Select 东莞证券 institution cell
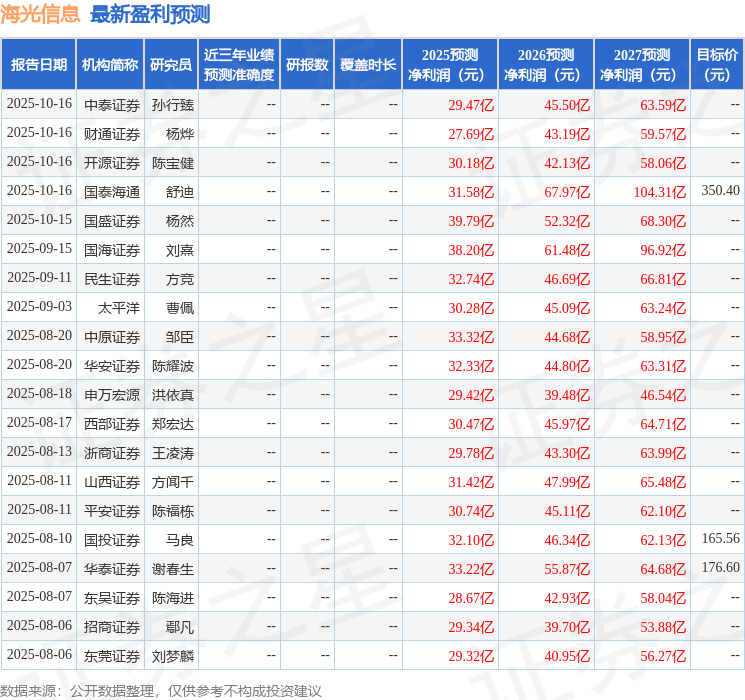This screenshot has height=700, width=745. pyautogui.click(x=112, y=656)
